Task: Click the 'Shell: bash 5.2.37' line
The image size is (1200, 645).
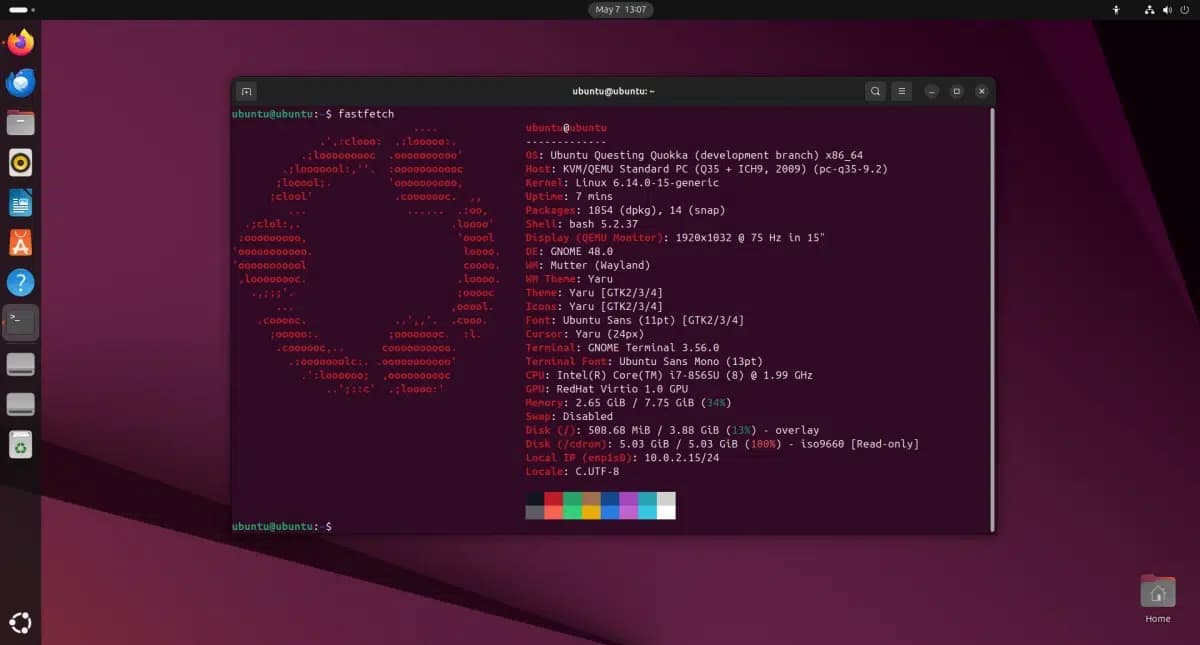Action: point(582,224)
